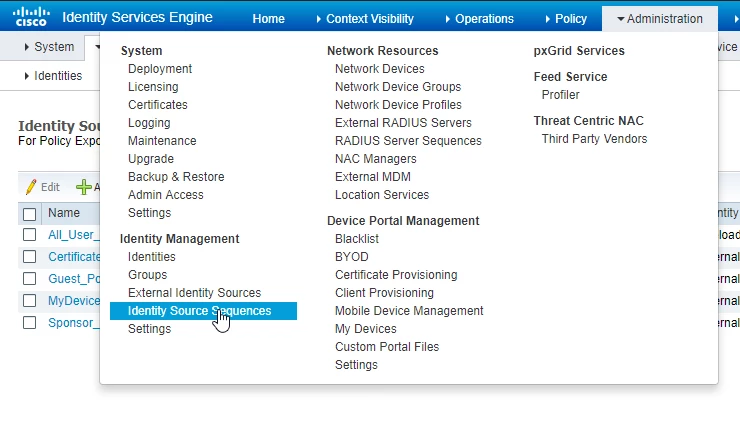
Task: Open the Sponsor sequence link
Action: [74, 323]
